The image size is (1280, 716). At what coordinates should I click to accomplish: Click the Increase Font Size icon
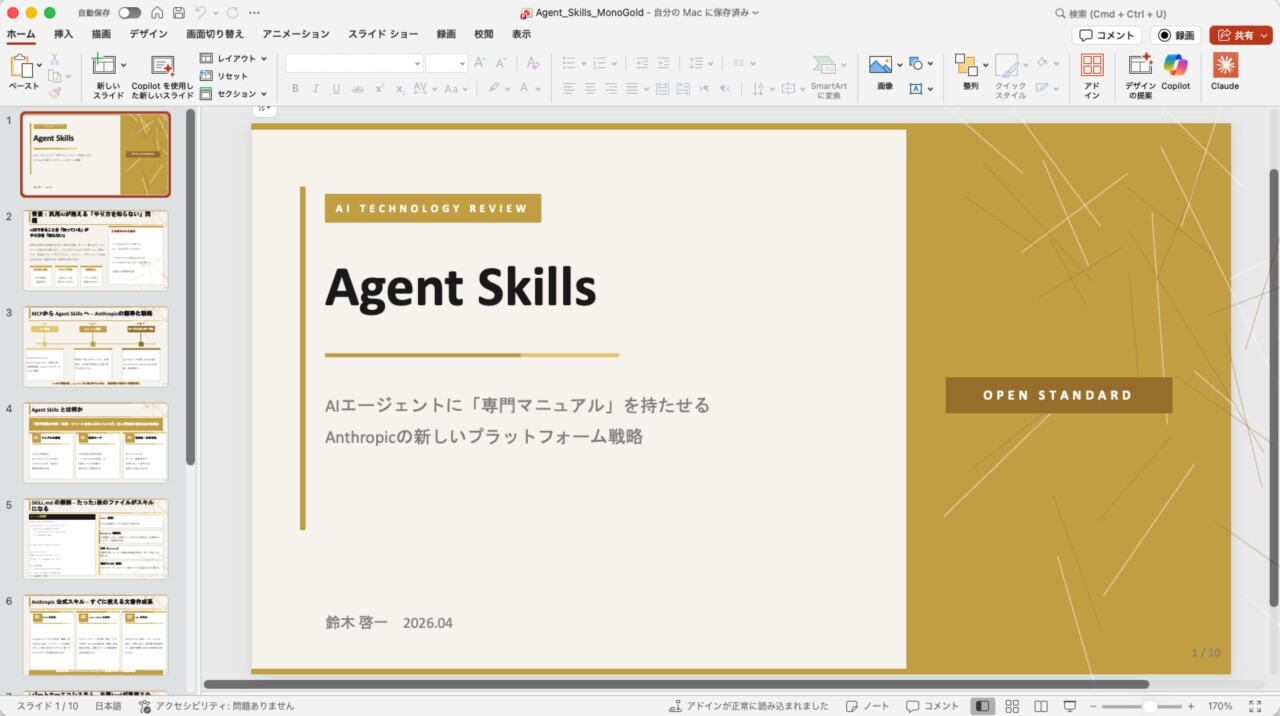pos(480,63)
